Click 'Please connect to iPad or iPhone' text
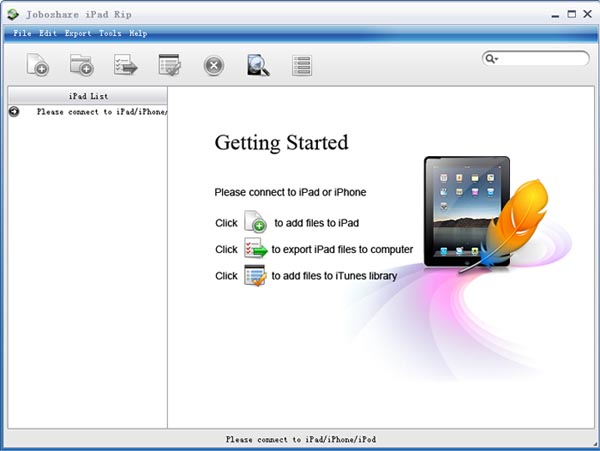The width and height of the screenshot is (600, 451). 290,192
